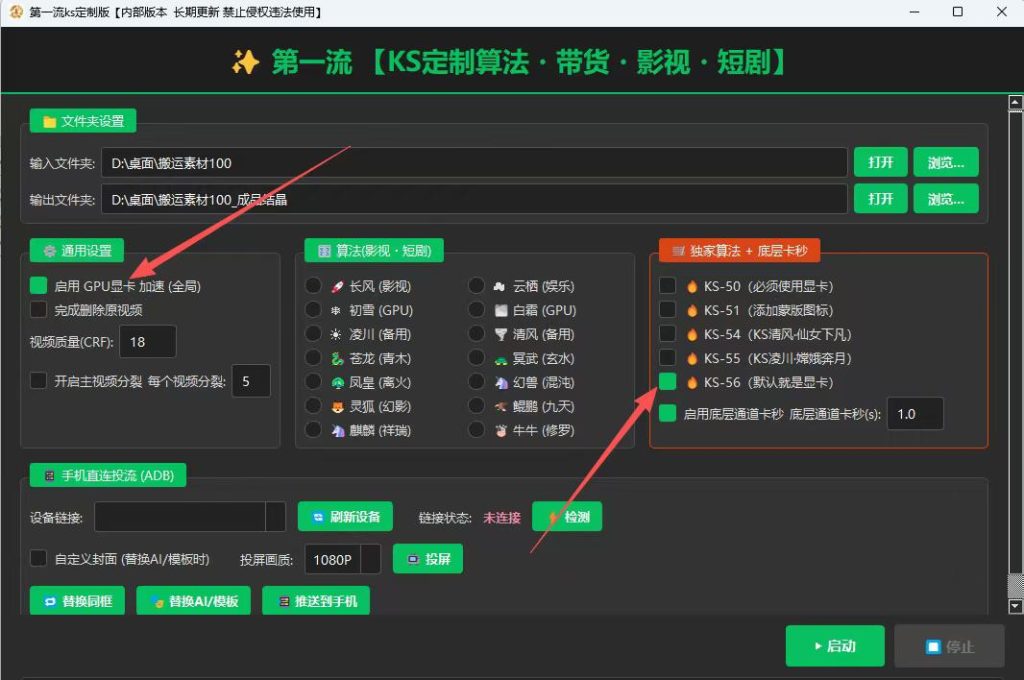
Task: Click the folder icon in 文件夹设置 header
Action: point(49,121)
